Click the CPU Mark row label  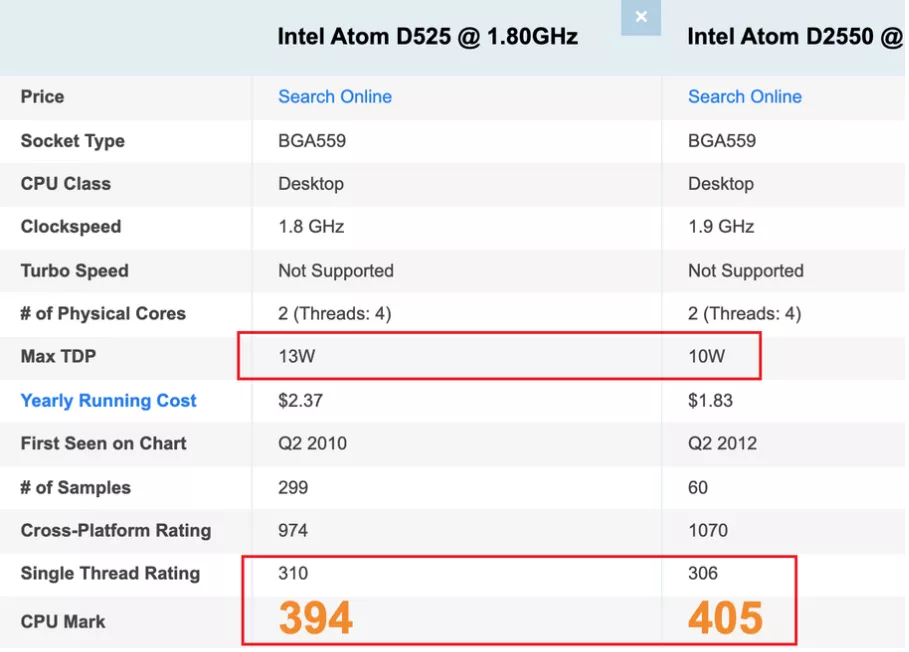(63, 621)
